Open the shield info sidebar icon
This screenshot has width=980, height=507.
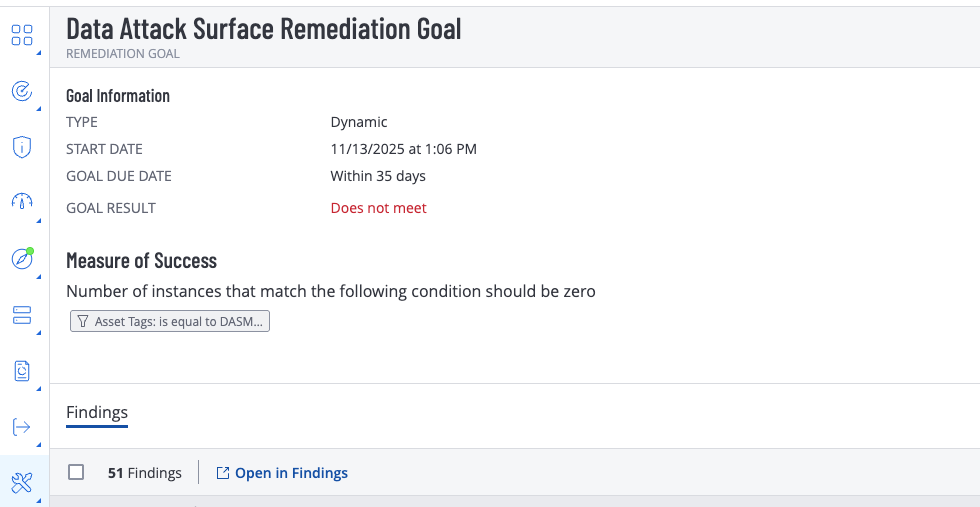22,147
